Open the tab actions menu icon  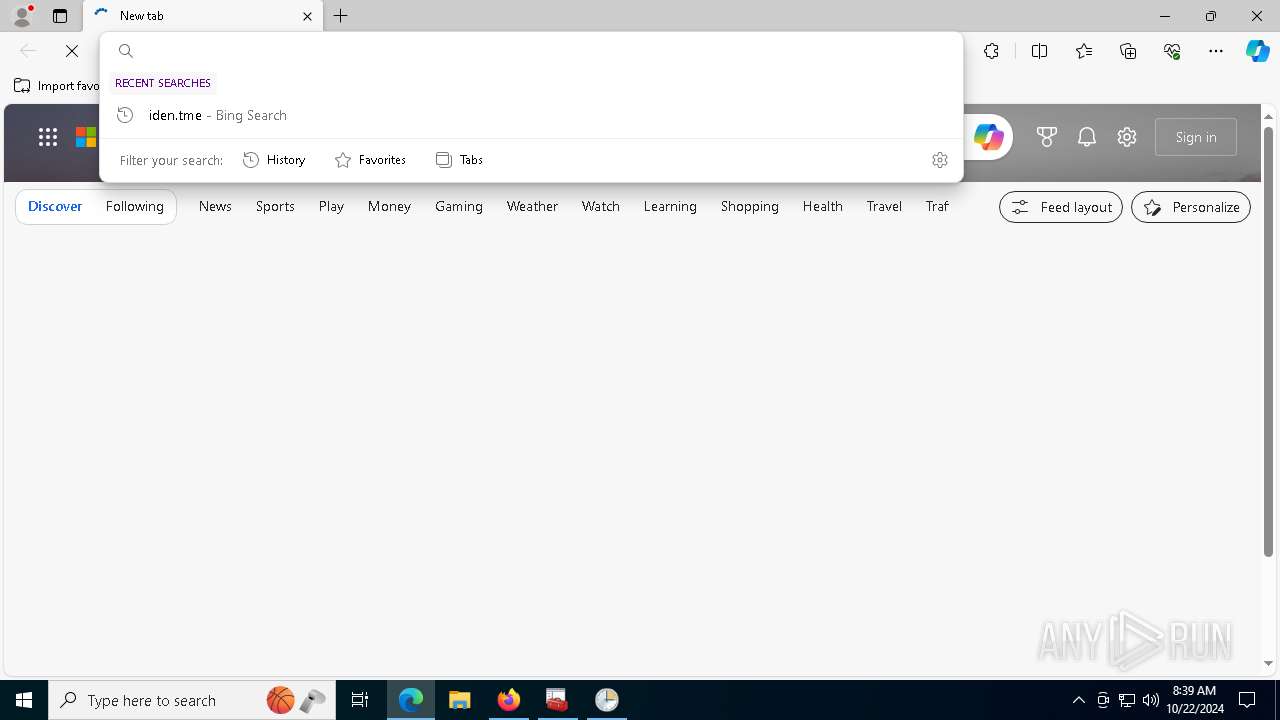(60, 16)
